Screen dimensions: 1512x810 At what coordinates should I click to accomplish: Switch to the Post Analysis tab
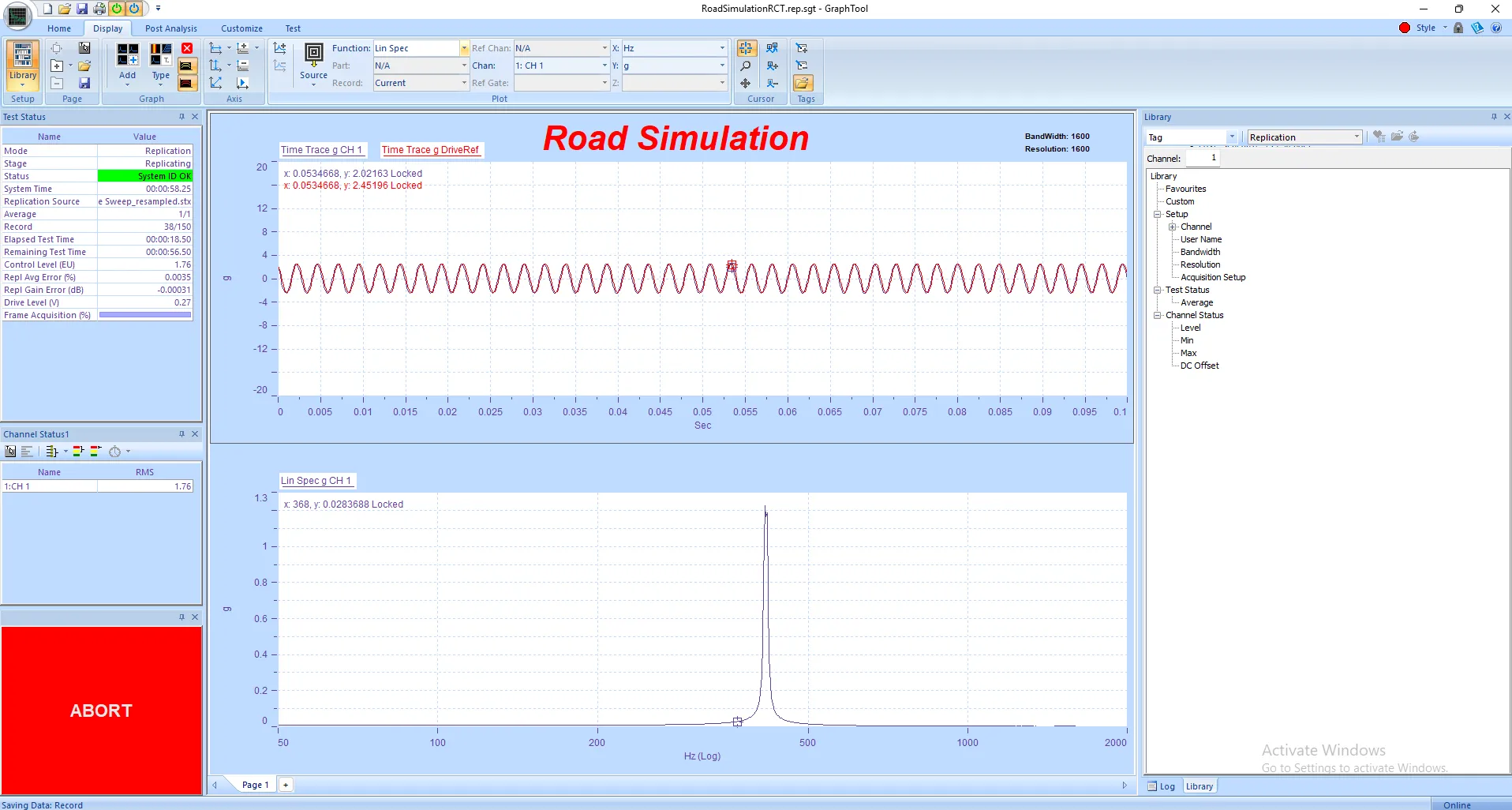coord(170,28)
